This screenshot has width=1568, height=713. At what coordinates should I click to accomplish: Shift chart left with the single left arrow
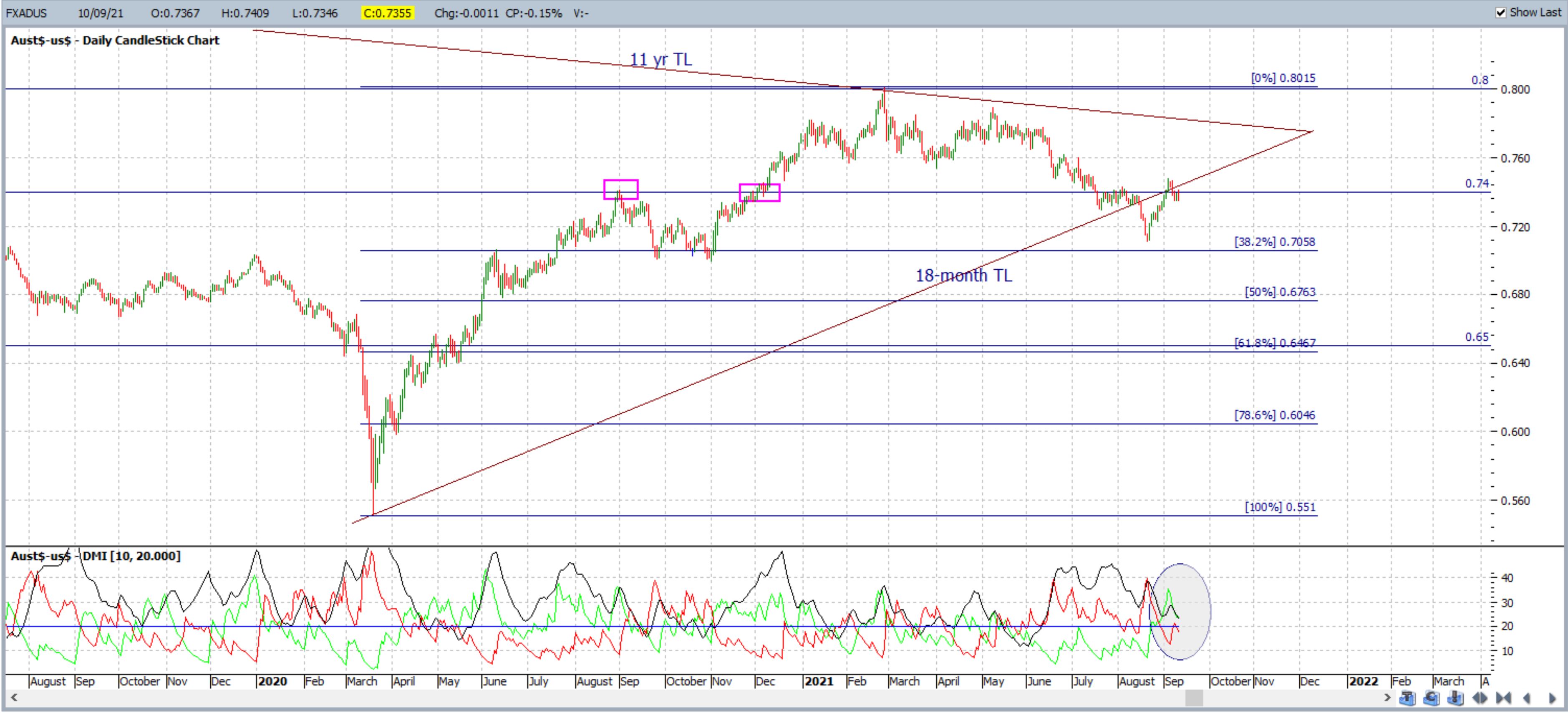tap(1527, 698)
